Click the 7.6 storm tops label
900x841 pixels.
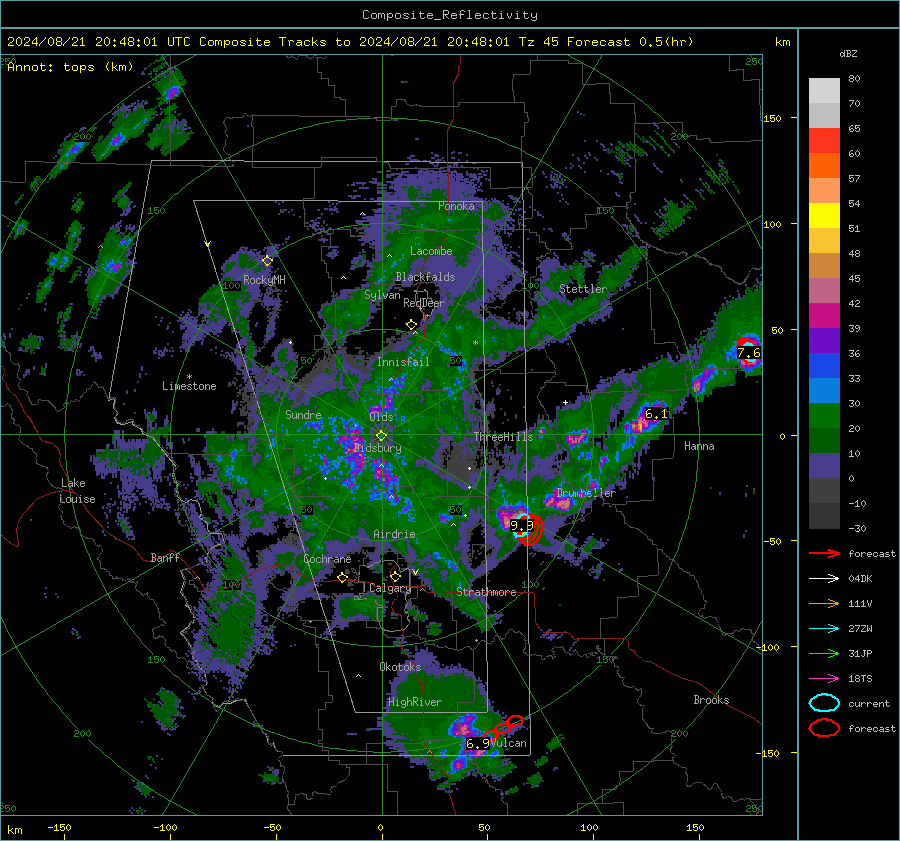coord(748,352)
